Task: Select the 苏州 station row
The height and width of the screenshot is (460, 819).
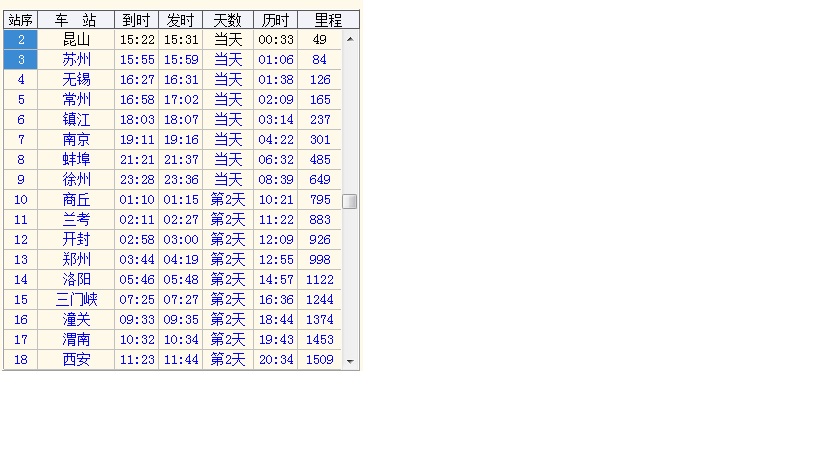Action: [x=76, y=60]
